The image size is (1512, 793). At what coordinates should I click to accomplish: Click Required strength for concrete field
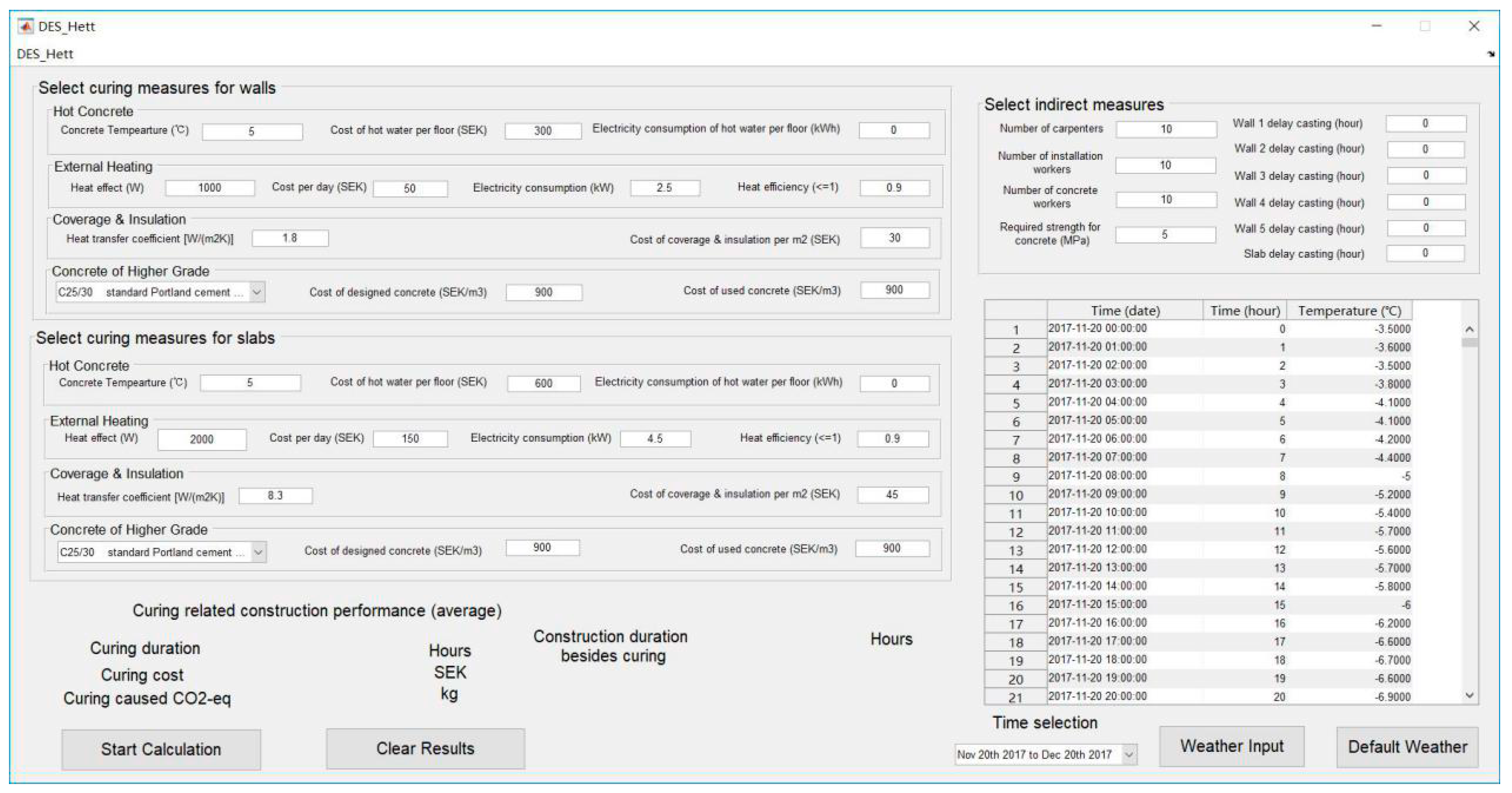(1165, 235)
